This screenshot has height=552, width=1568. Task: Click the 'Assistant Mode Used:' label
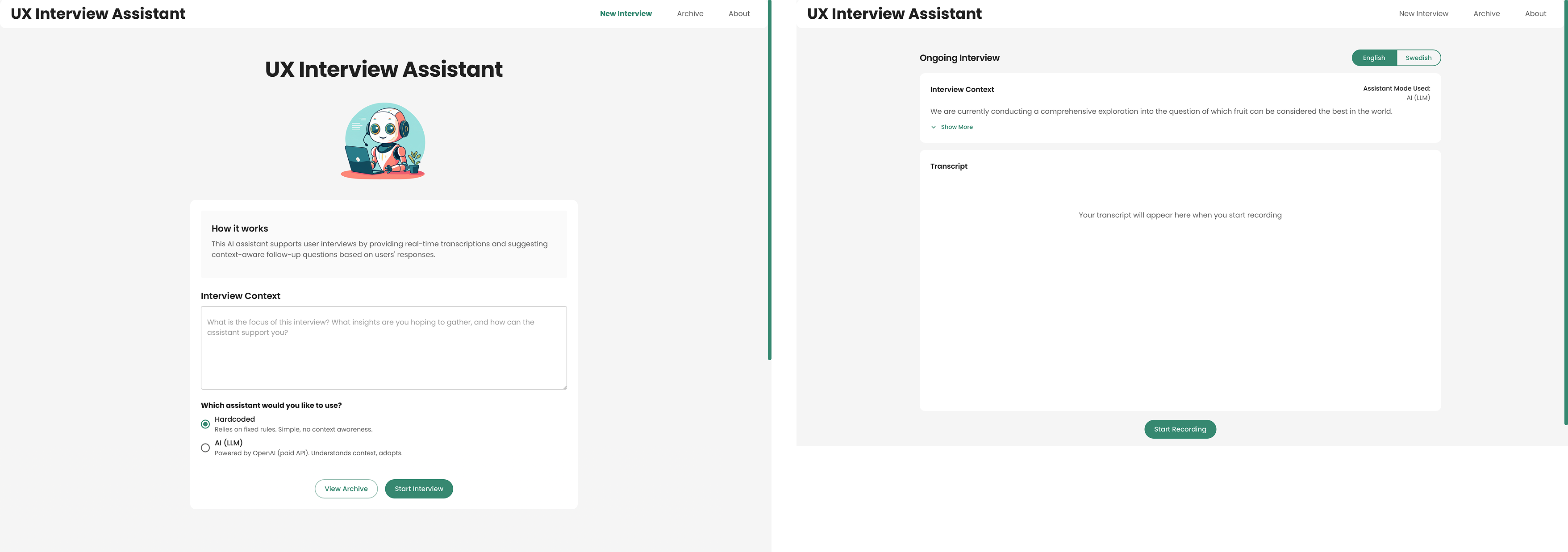pyautogui.click(x=1397, y=88)
